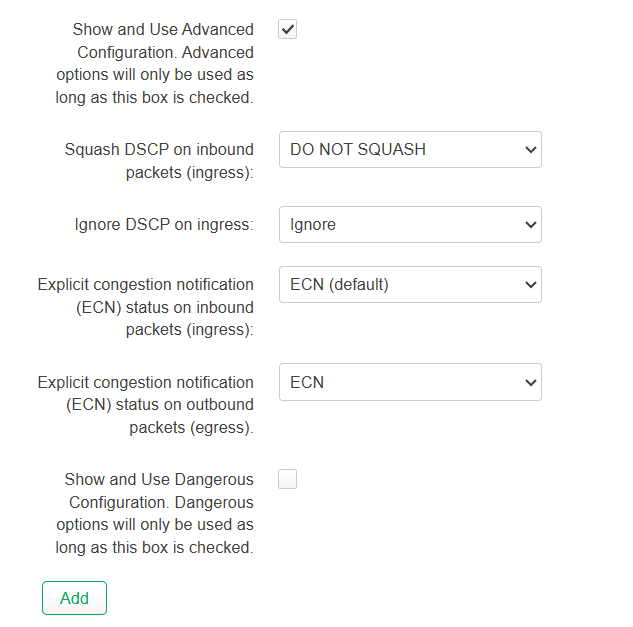Open the ECN inbound packets status dropdown
This screenshot has width=633, height=627.
click(x=410, y=285)
